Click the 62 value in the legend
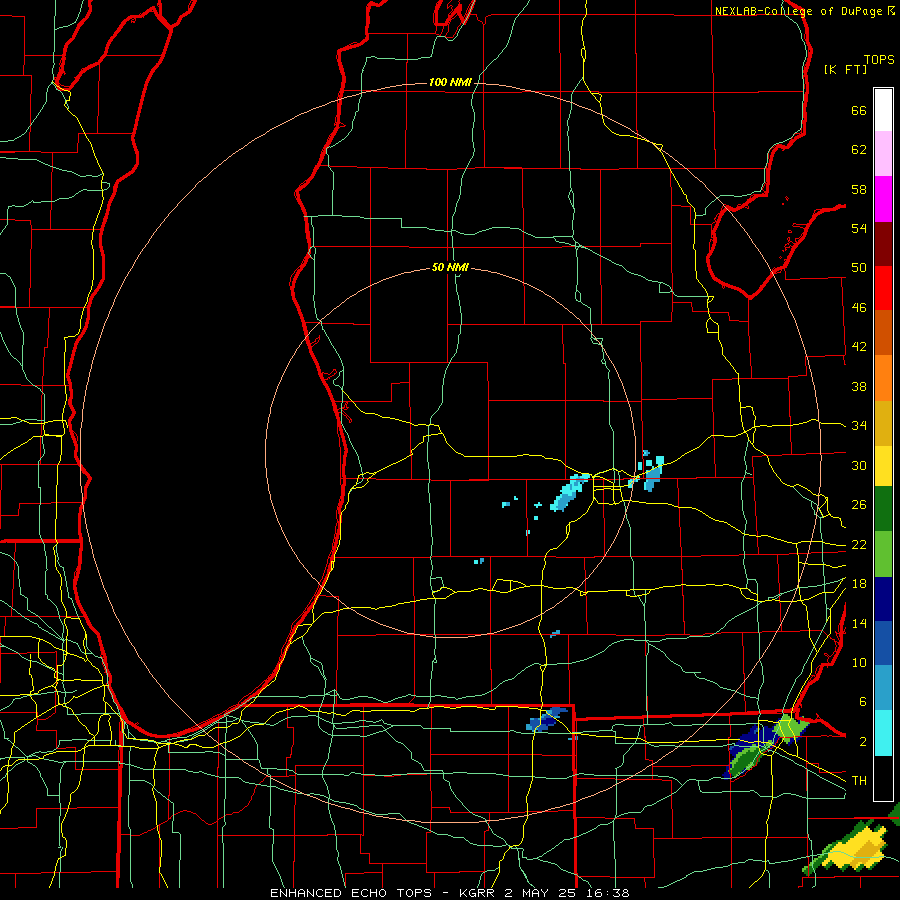 [x=859, y=150]
